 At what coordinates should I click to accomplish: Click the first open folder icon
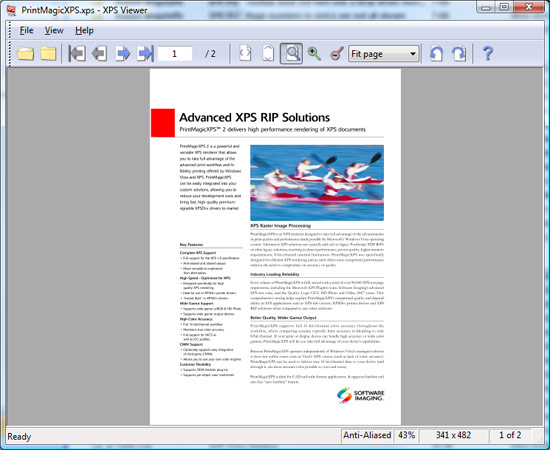coord(25,54)
